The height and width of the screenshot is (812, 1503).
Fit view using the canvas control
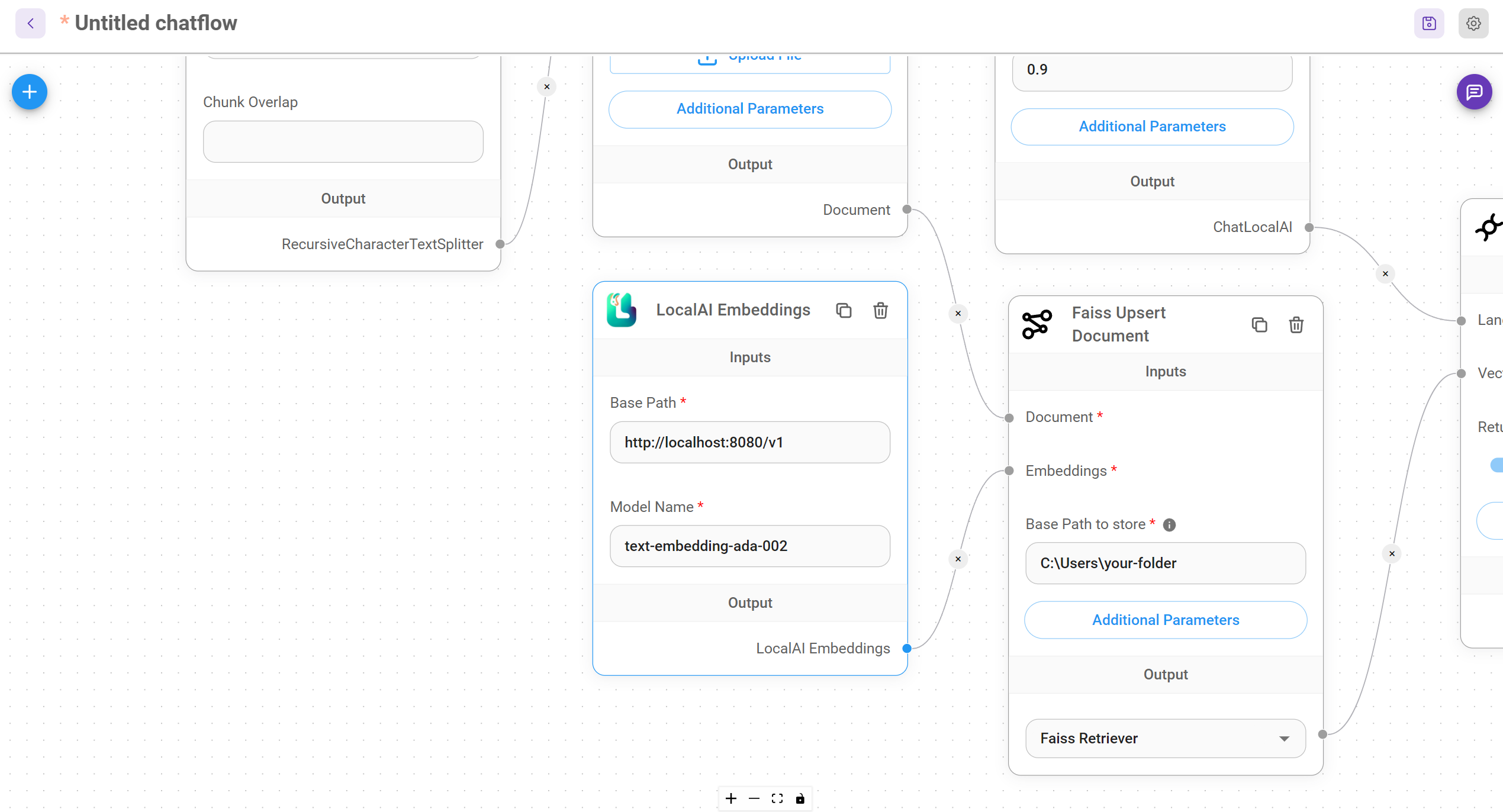(x=777, y=798)
